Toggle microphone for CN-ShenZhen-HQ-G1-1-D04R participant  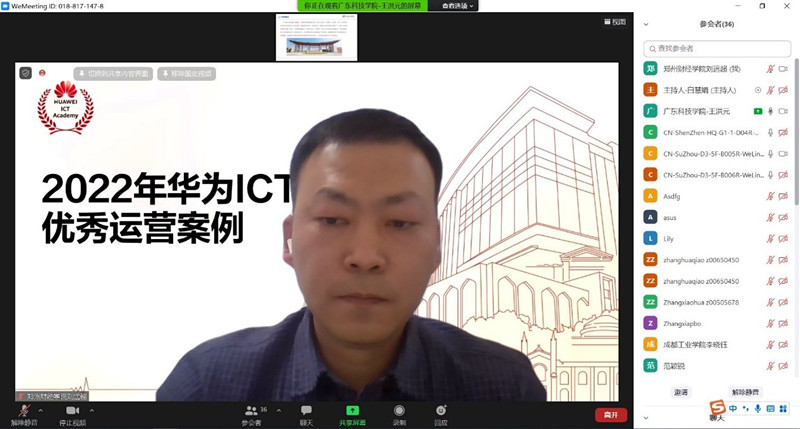770,132
